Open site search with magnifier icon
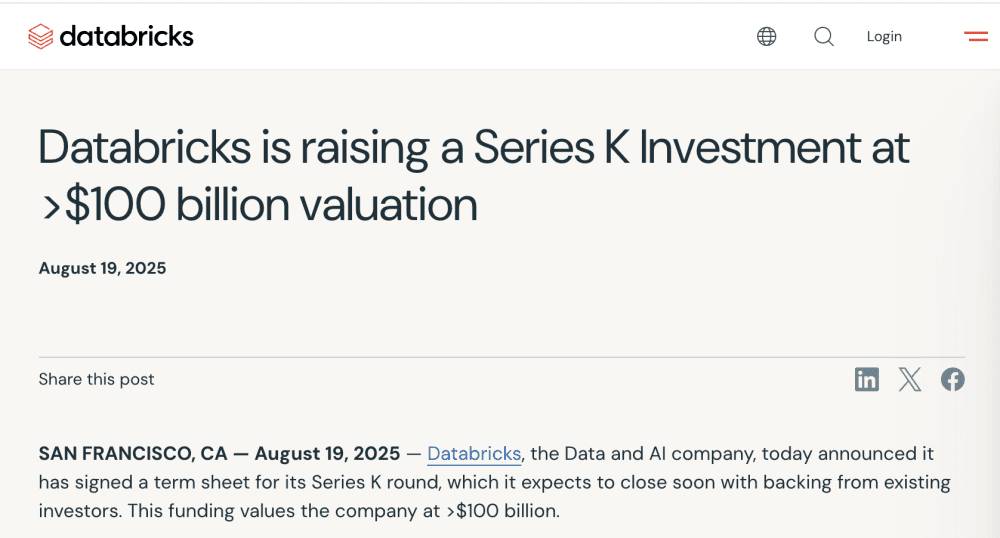 (824, 37)
